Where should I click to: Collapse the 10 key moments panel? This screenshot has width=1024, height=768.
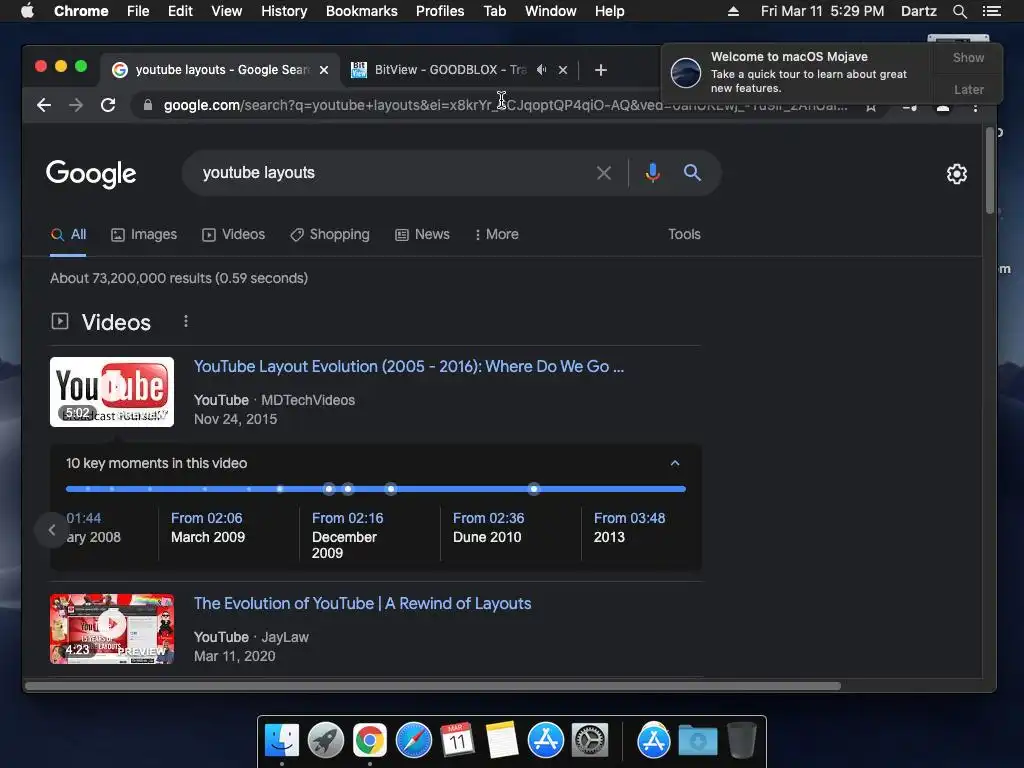coord(675,463)
